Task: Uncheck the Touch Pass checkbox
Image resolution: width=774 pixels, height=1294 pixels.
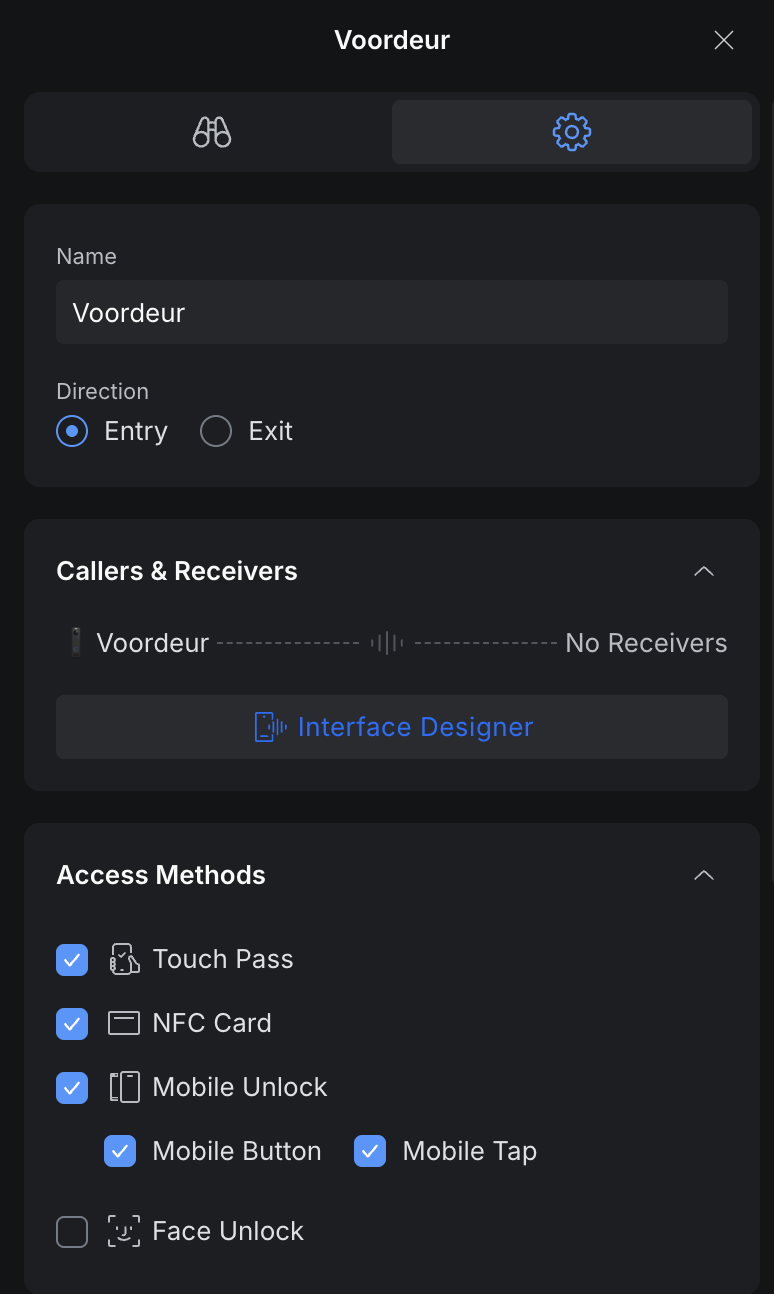Action: (72, 960)
